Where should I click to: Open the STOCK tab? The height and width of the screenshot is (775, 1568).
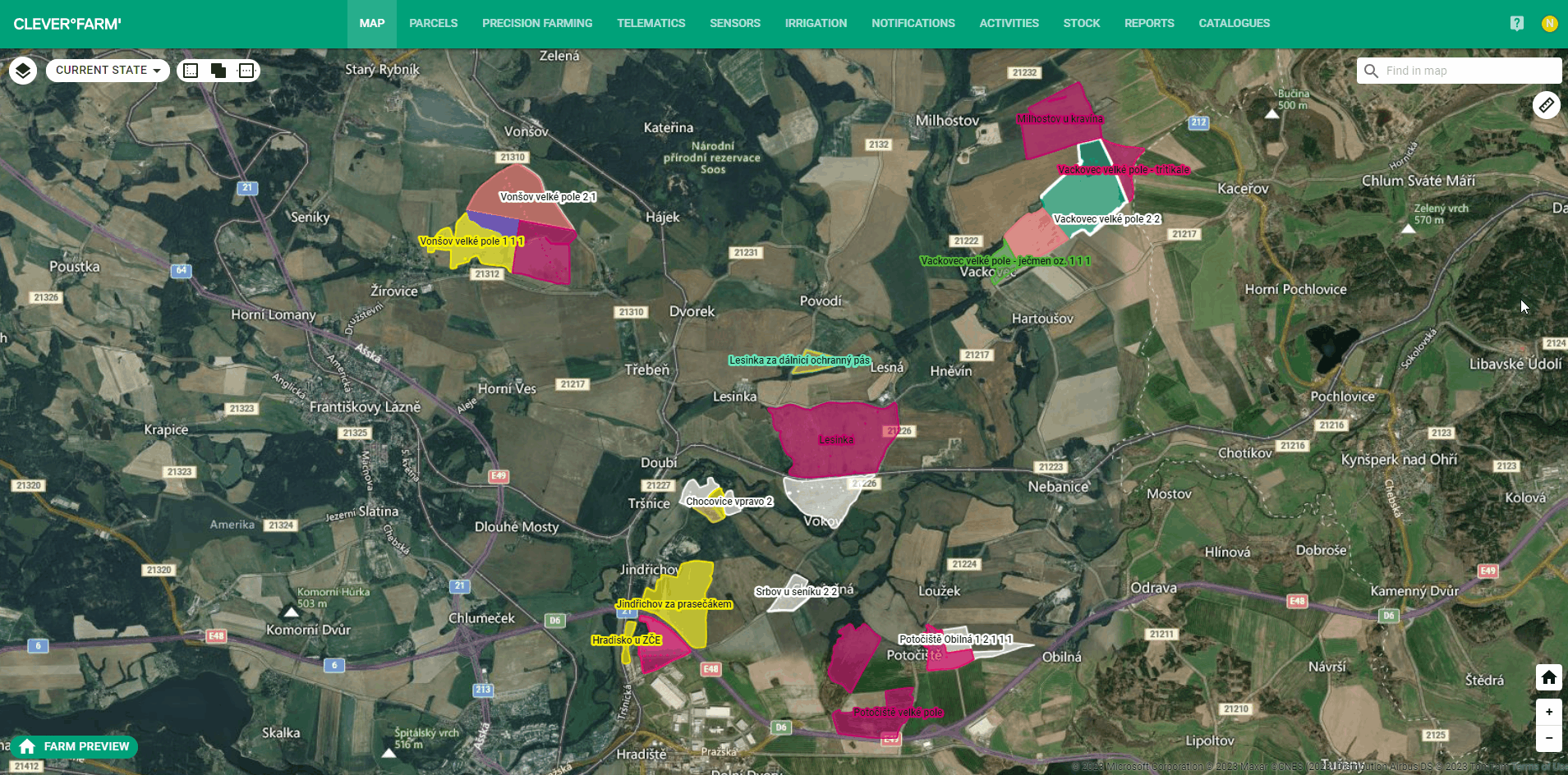click(x=1082, y=24)
